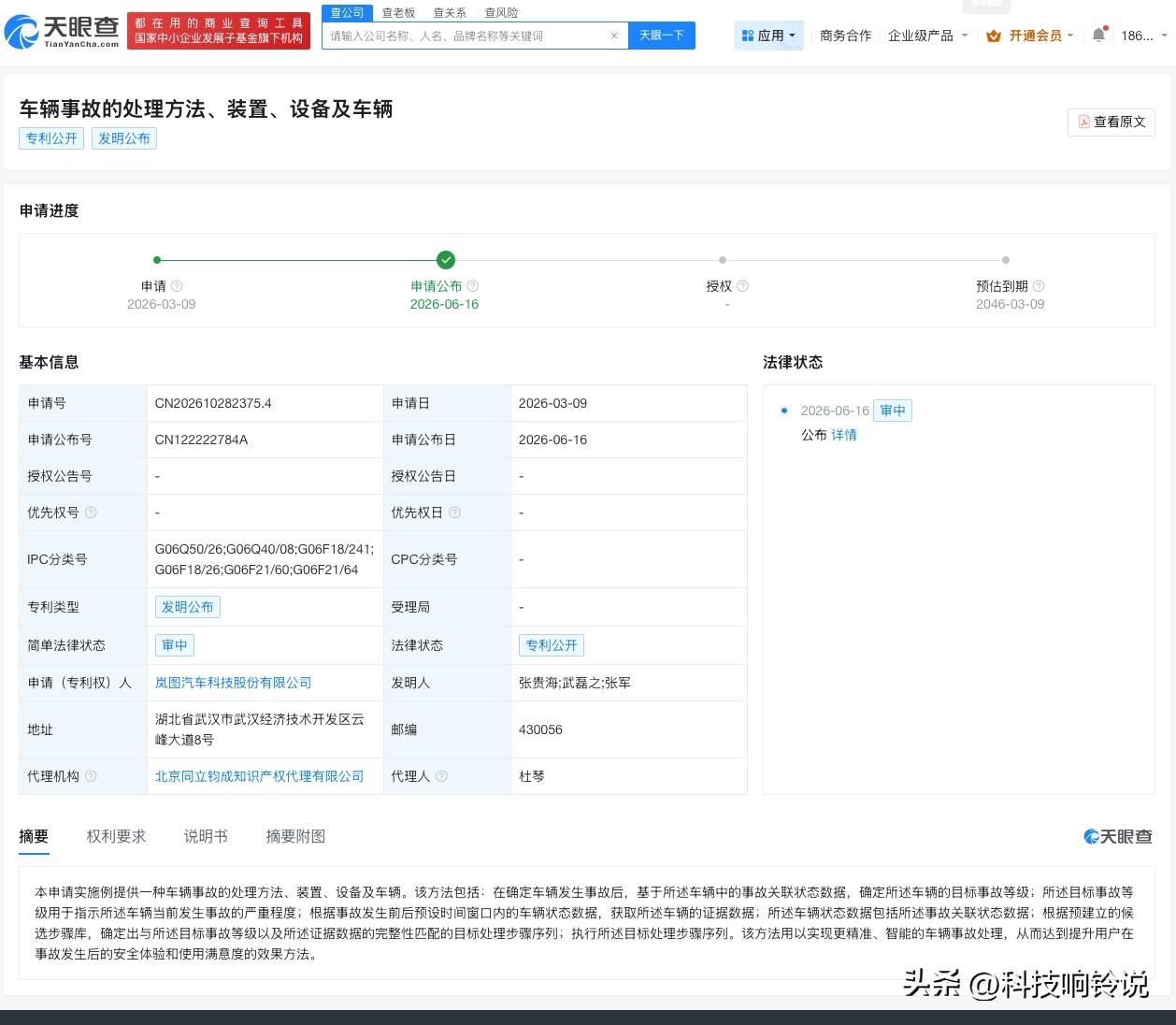The image size is (1176, 1025).
Task: Click the 天眼一下 search button
Action: pyautogui.click(x=662, y=36)
